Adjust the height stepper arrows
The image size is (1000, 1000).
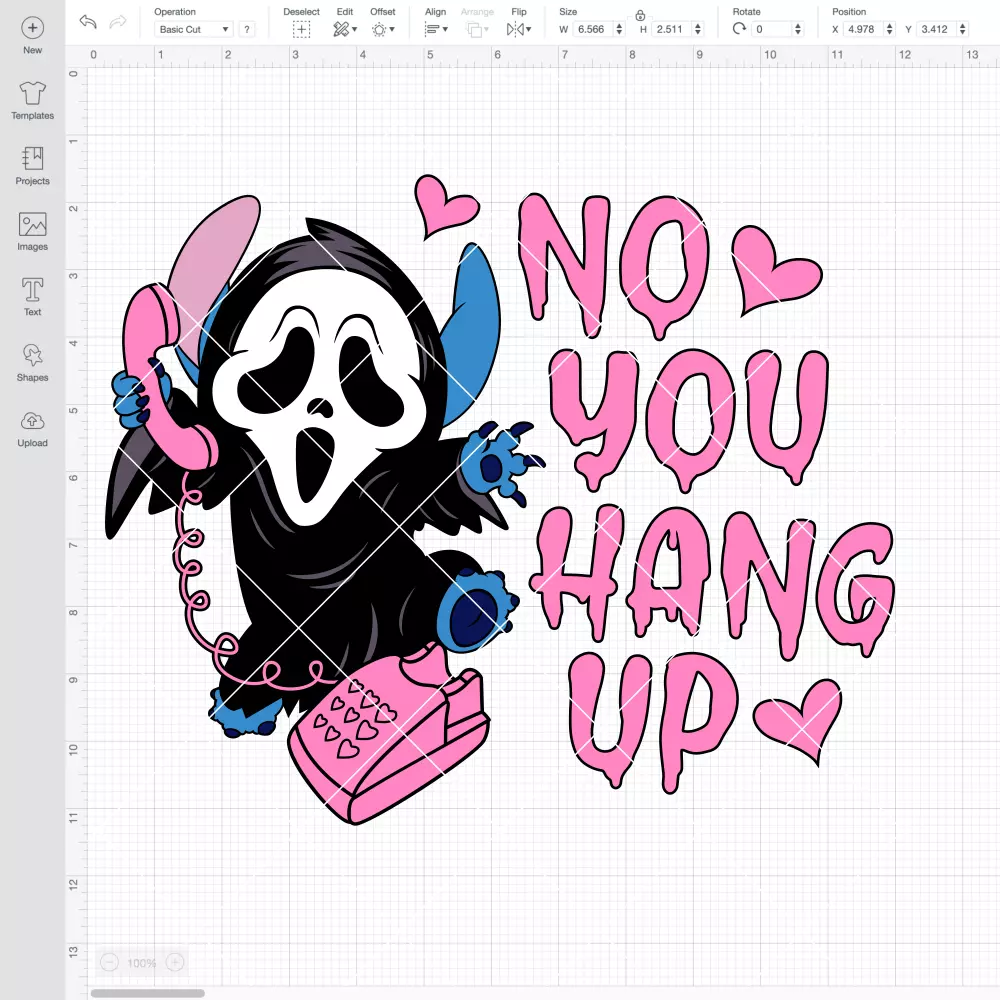click(x=698, y=29)
